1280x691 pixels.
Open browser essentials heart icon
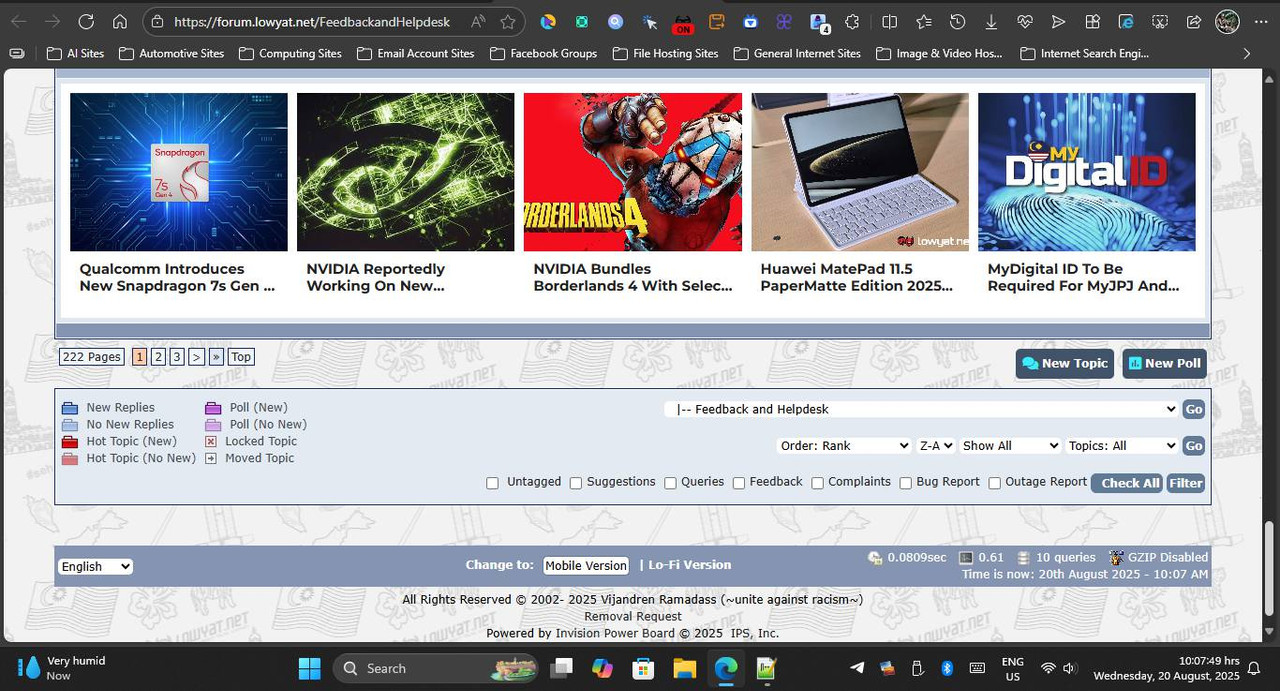[x=1025, y=21]
